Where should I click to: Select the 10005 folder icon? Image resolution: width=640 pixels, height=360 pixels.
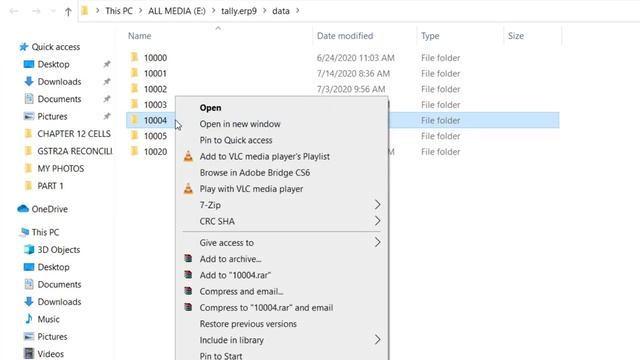pos(135,136)
